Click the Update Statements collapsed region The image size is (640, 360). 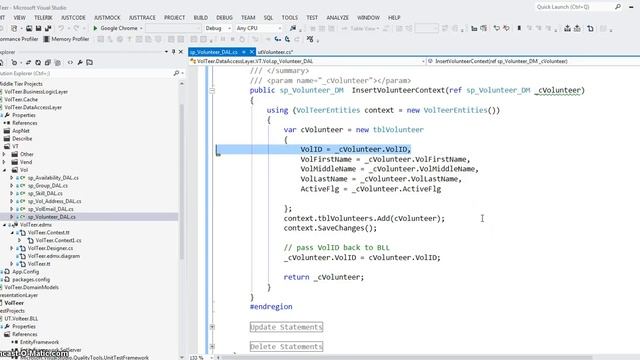[286, 327]
